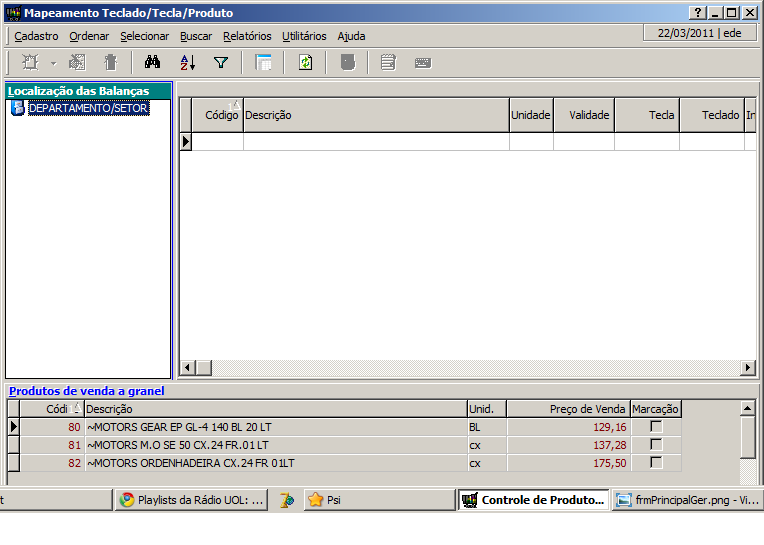Click the green refresh document icon
The image size is (764, 545).
pos(305,62)
